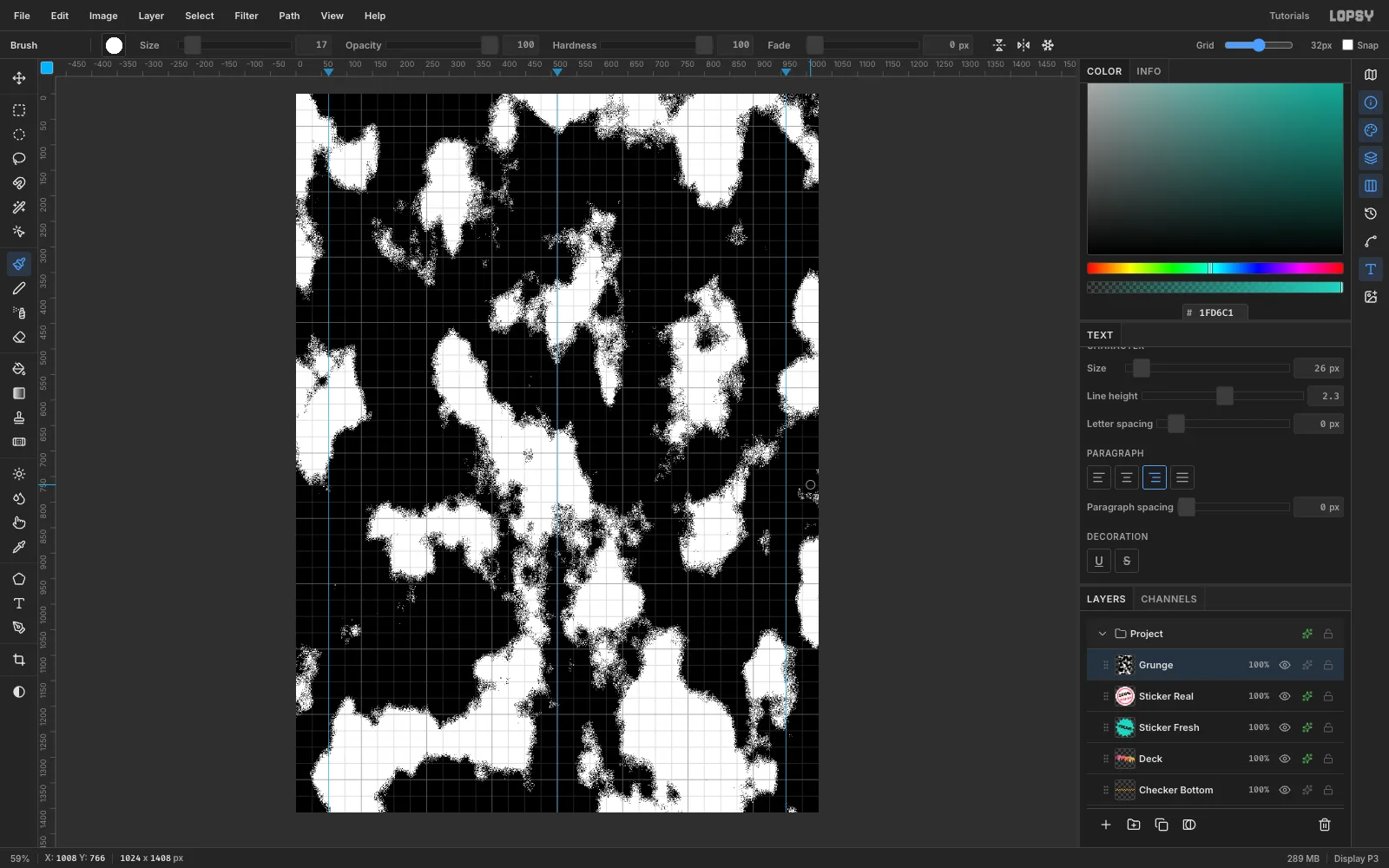
Task: Hide the Sticker Fresh layer
Action: coord(1285,727)
